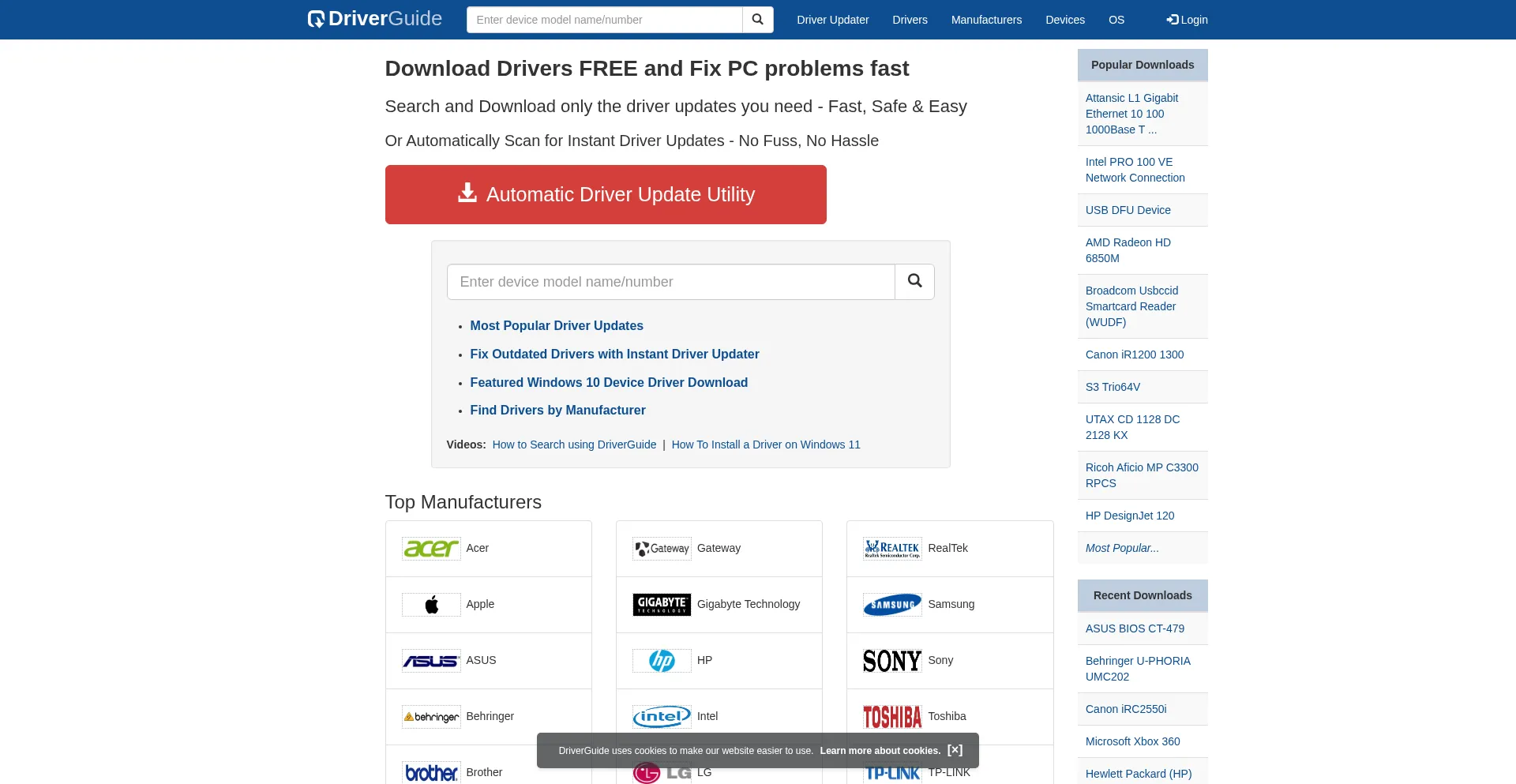Open Microsoft Xbox 360 download

[1132, 741]
